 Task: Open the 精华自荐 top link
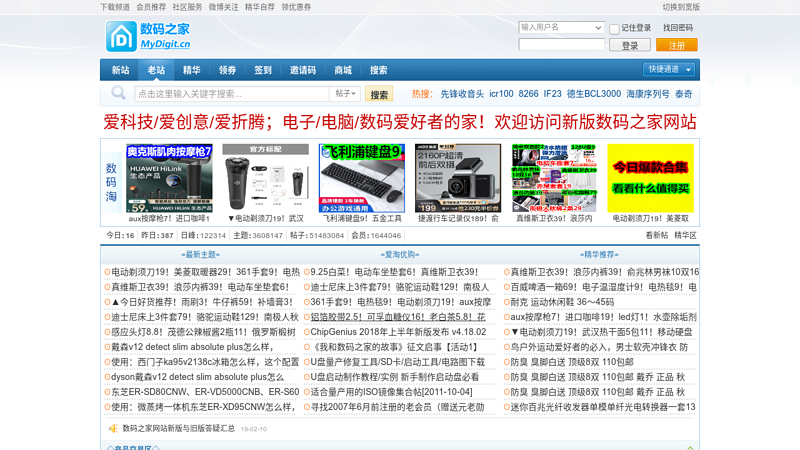260,7
